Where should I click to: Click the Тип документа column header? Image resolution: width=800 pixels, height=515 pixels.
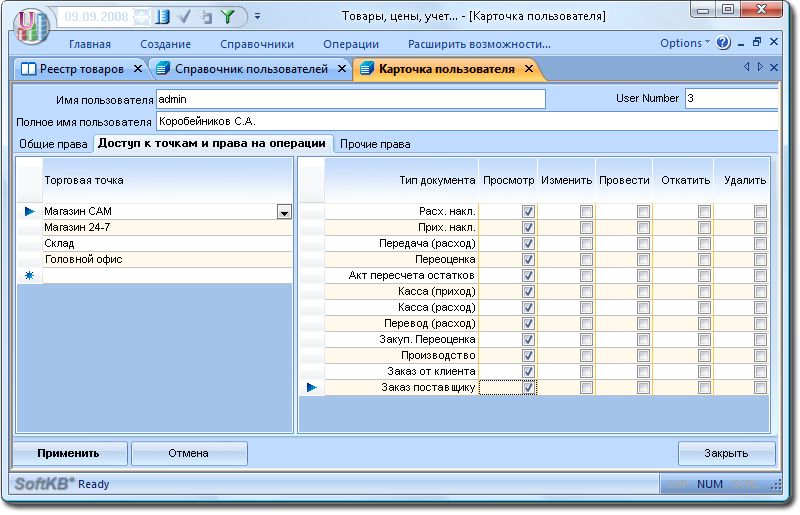(402, 180)
